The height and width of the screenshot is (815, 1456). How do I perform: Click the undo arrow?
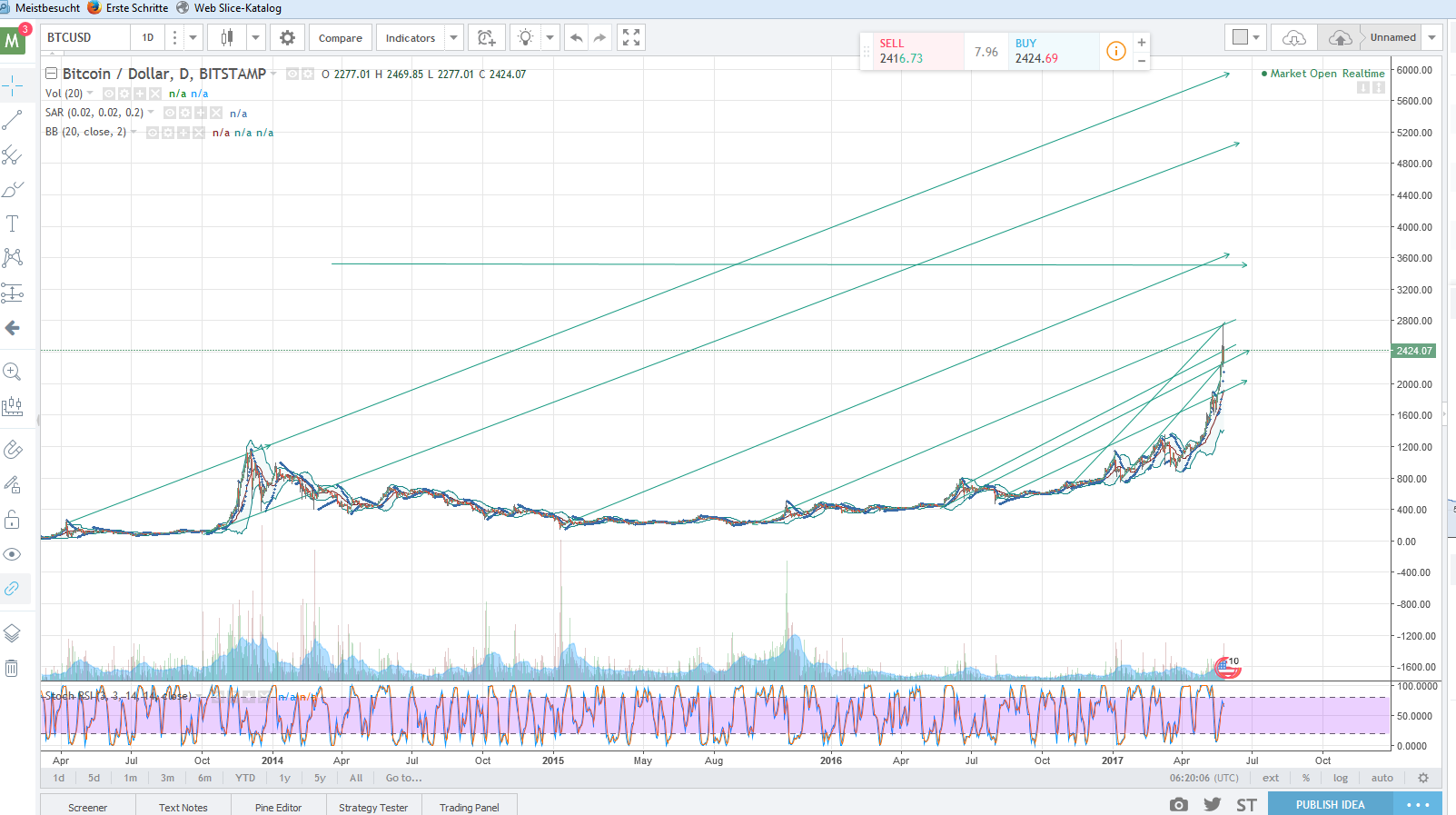click(576, 38)
